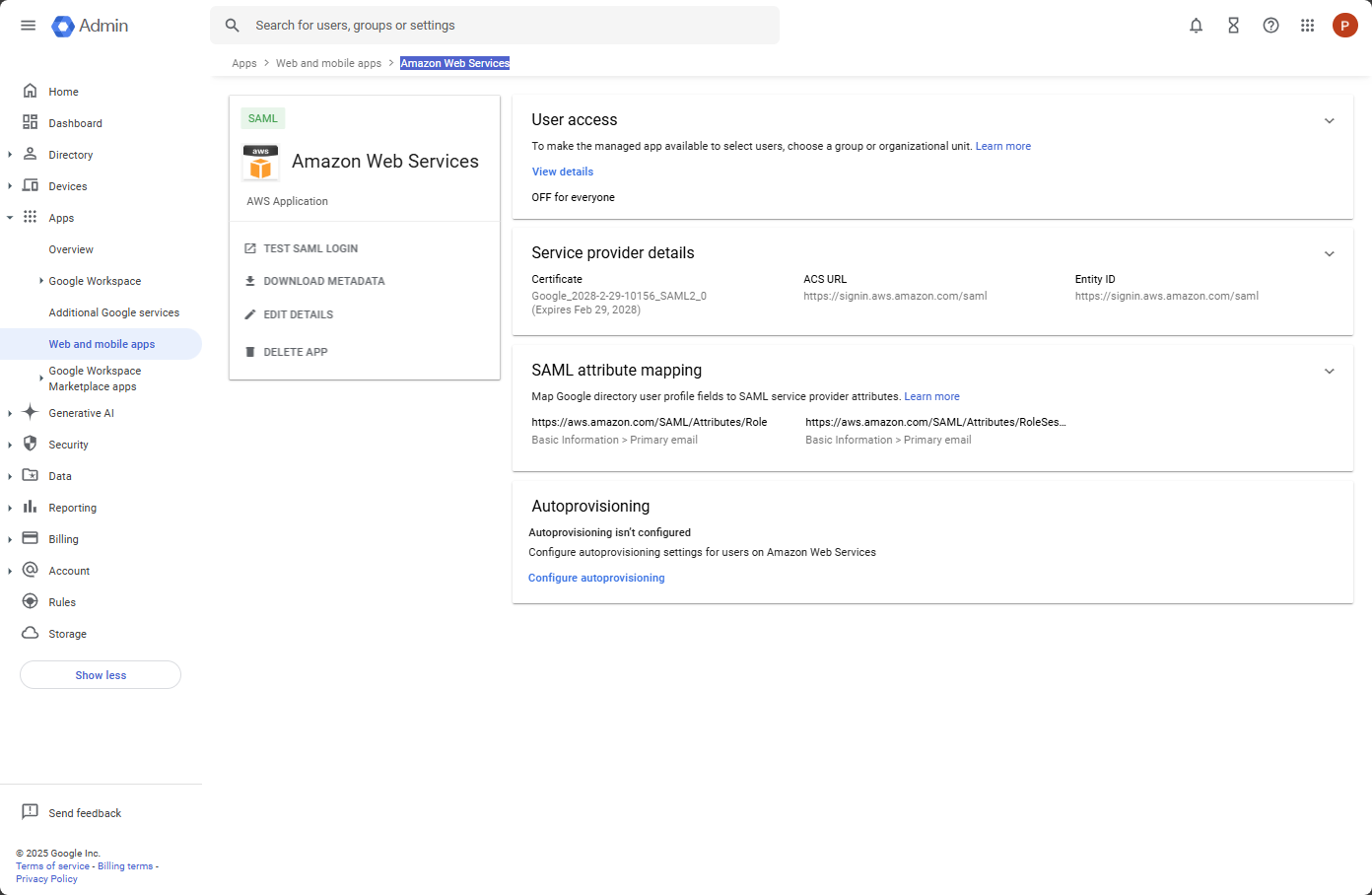The height and width of the screenshot is (895, 1372).
Task: Click the Home icon in sidebar
Action: click(31, 91)
